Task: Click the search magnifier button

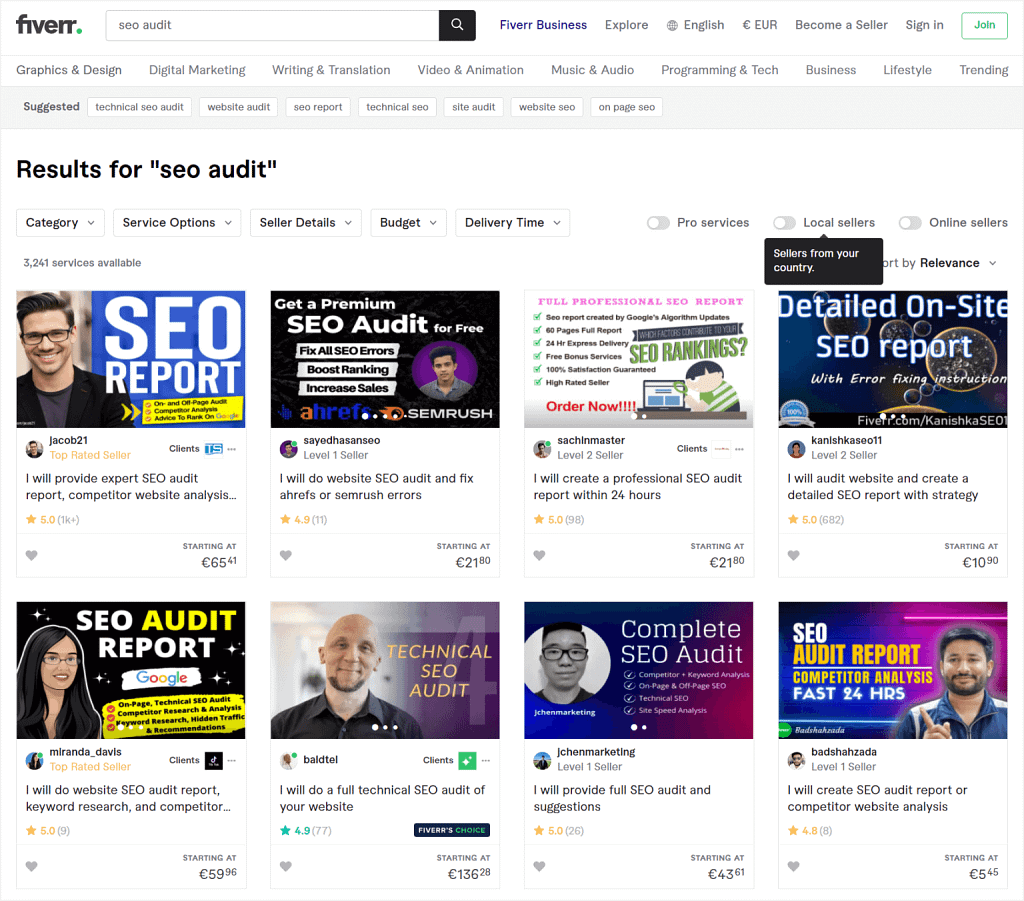Action: (x=457, y=25)
